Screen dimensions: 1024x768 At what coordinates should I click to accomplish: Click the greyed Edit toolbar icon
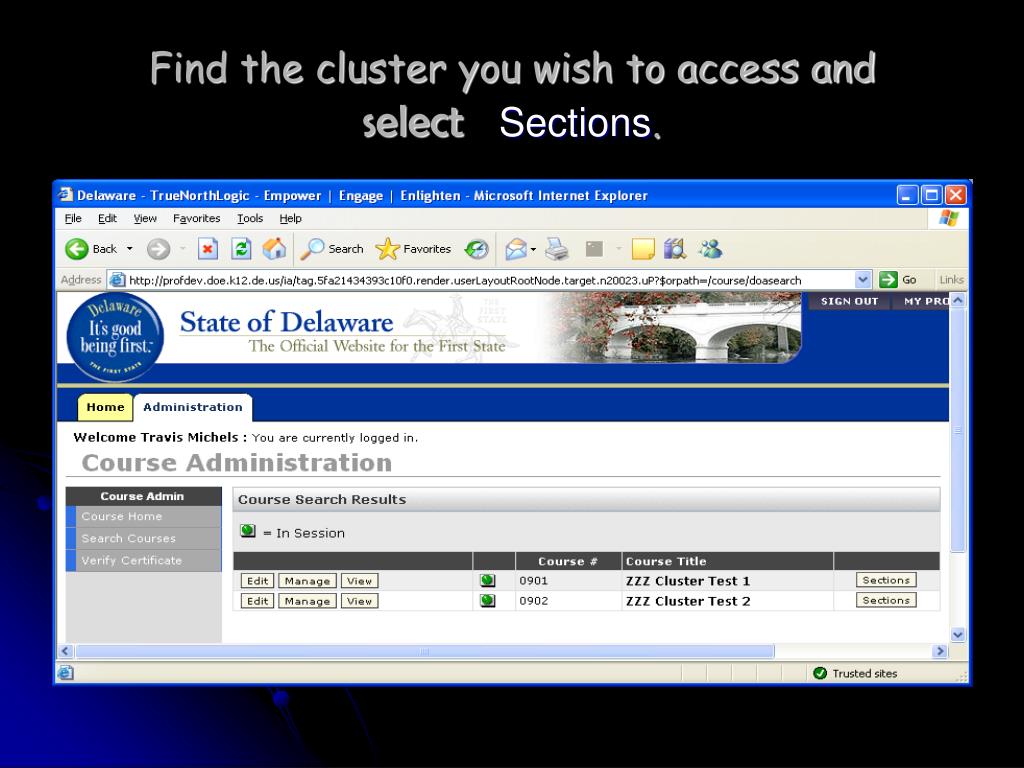click(x=594, y=249)
